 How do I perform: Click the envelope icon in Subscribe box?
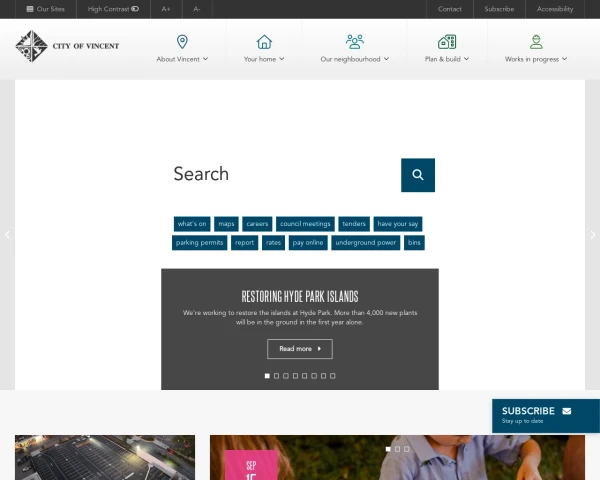(567, 411)
